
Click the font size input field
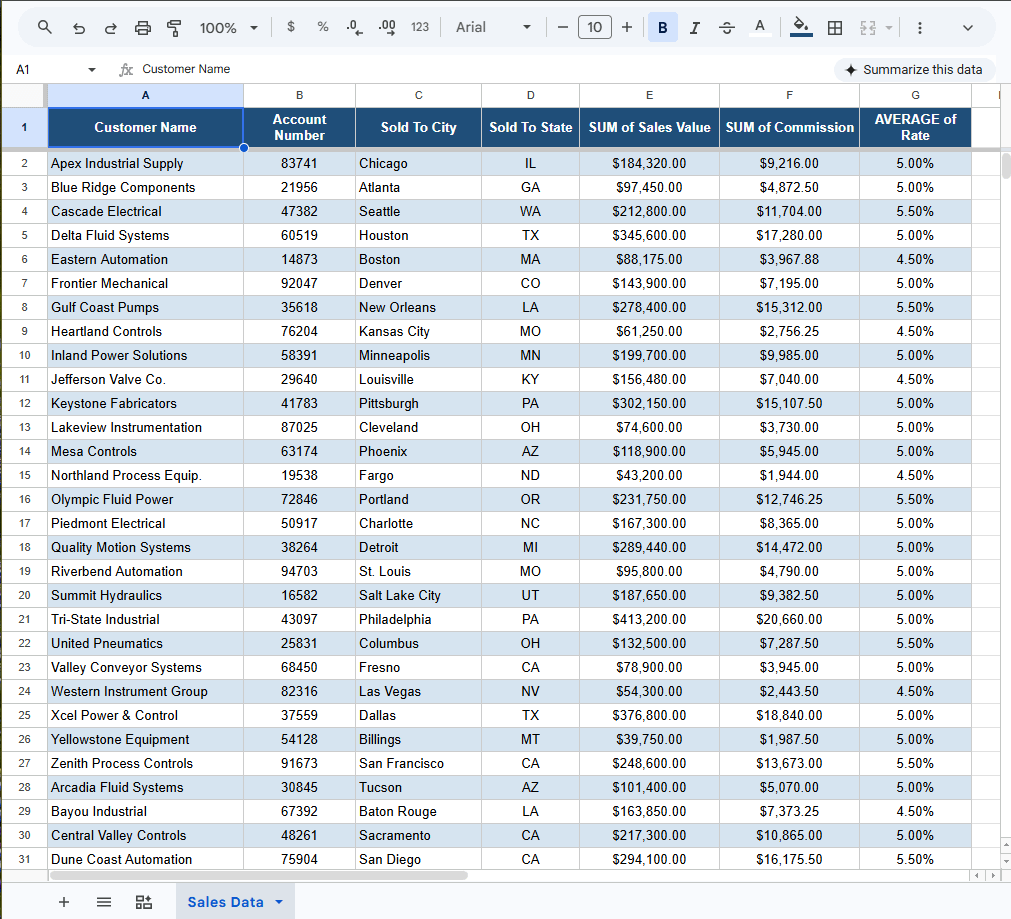594,27
